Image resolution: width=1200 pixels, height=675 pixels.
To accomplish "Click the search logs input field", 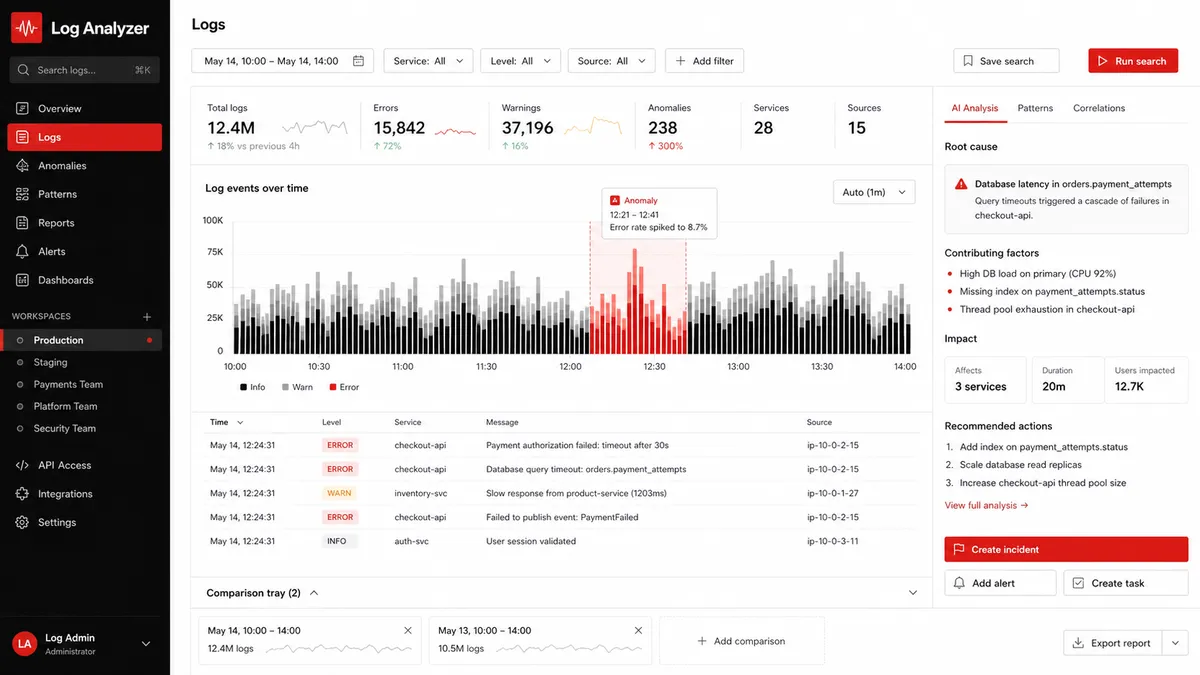I will [x=85, y=70].
